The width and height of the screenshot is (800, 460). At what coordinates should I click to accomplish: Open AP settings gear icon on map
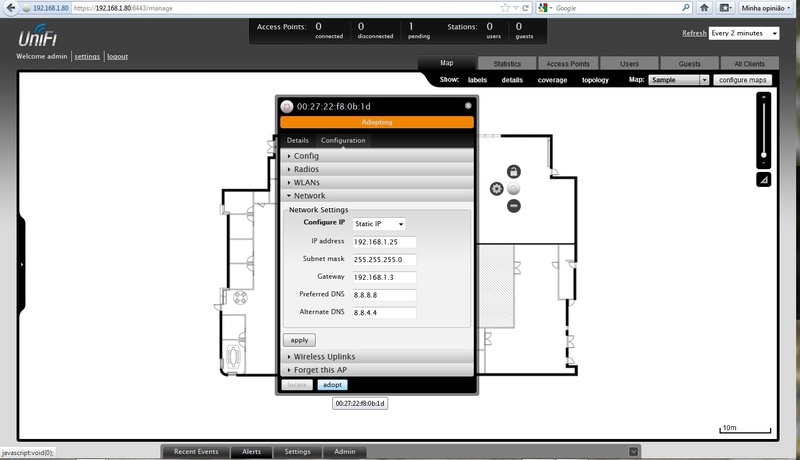[x=496, y=189]
